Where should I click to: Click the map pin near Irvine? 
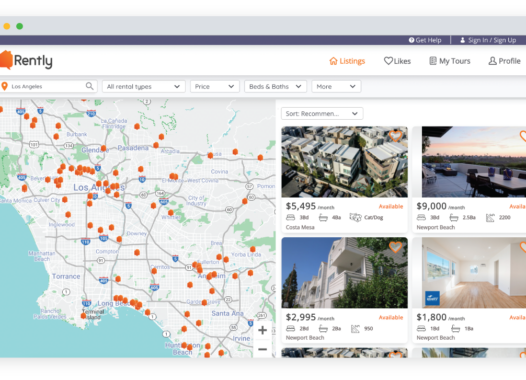pyautogui.click(x=221, y=352)
